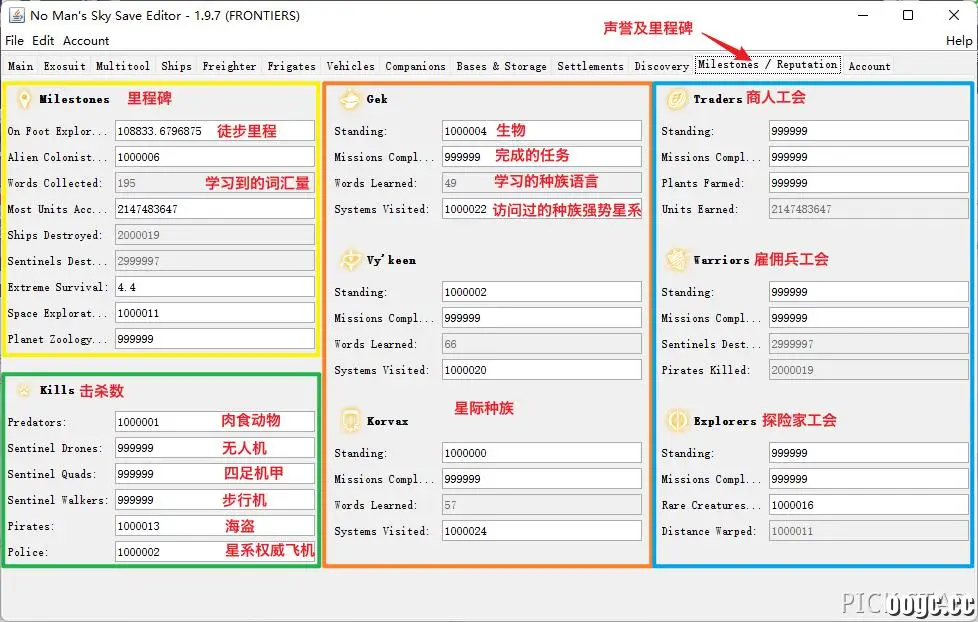Screen dimensions: 978x622
Task: Switch to the Bases & Storage tab
Action: [x=501, y=66]
